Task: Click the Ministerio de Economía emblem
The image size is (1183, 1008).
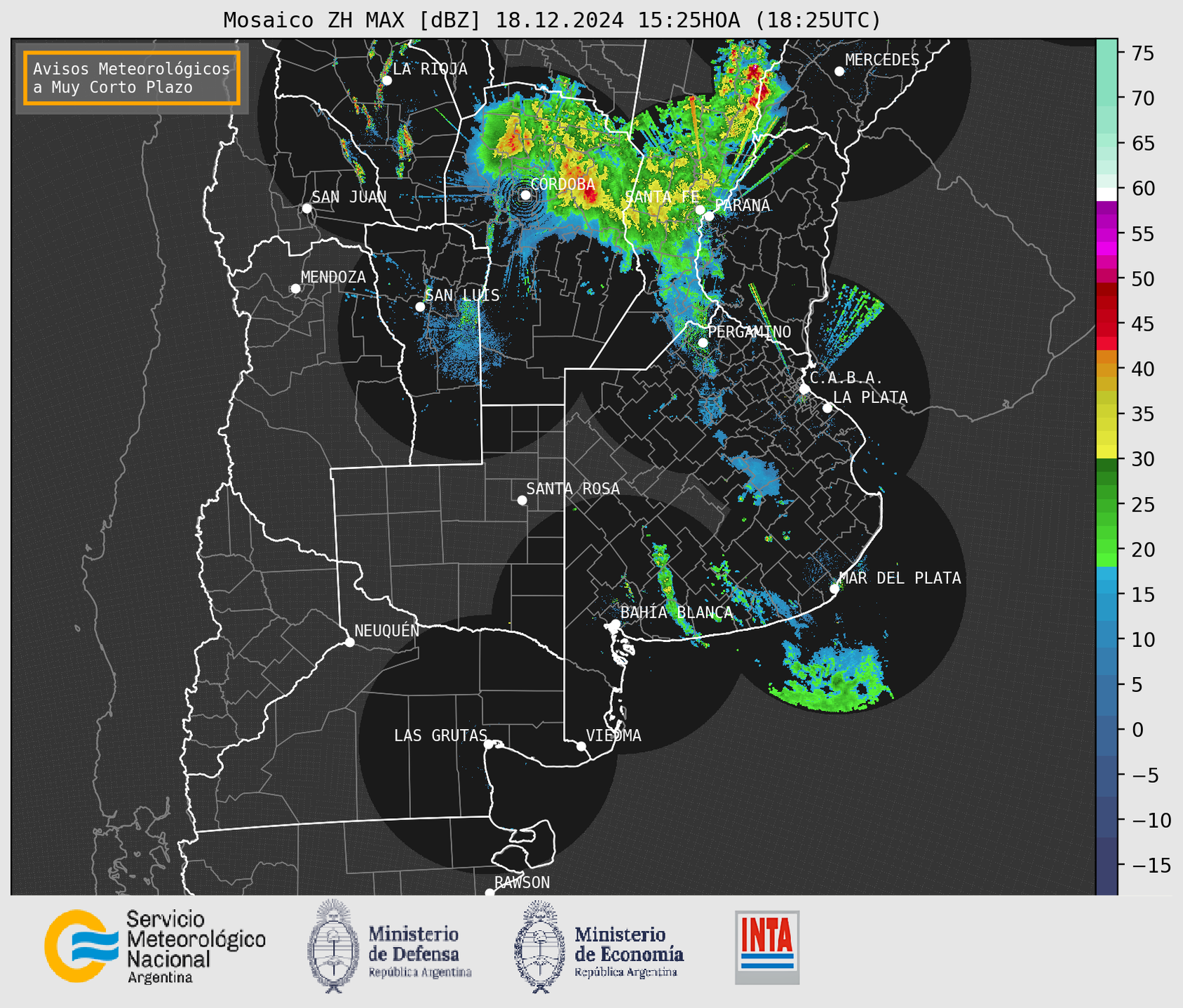Action: click(539, 946)
